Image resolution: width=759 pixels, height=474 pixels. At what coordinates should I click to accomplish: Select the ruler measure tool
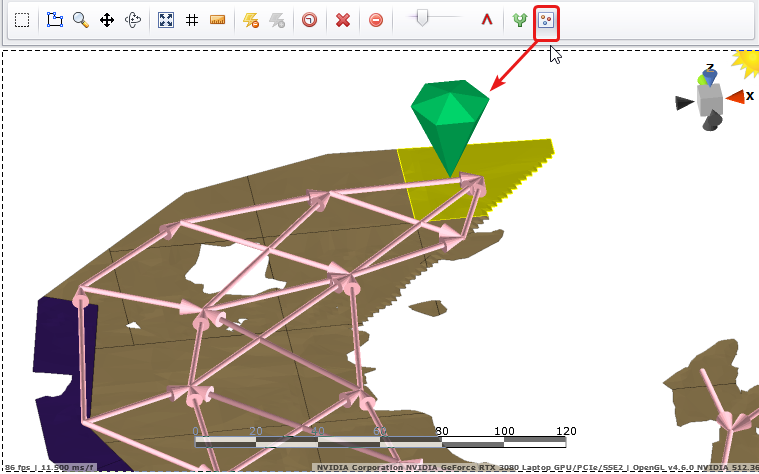(218, 20)
